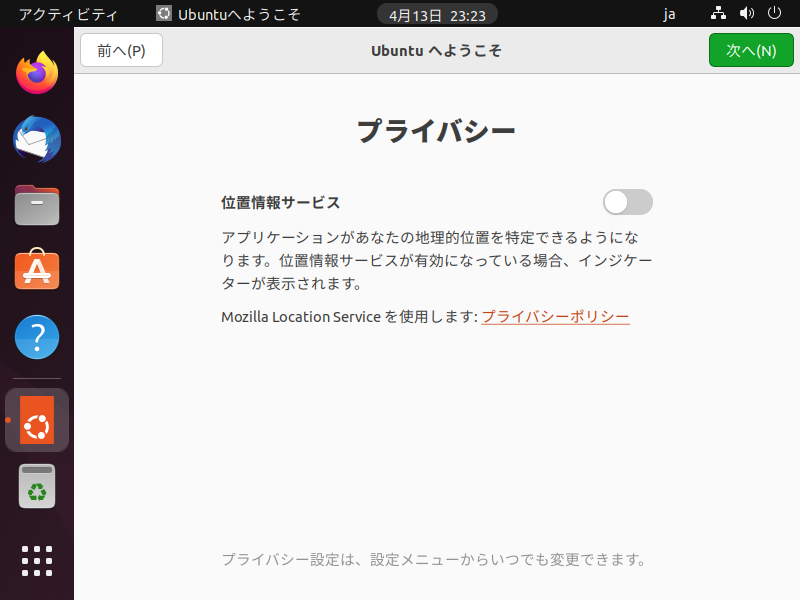Open the アクティビティ overview

(68, 14)
